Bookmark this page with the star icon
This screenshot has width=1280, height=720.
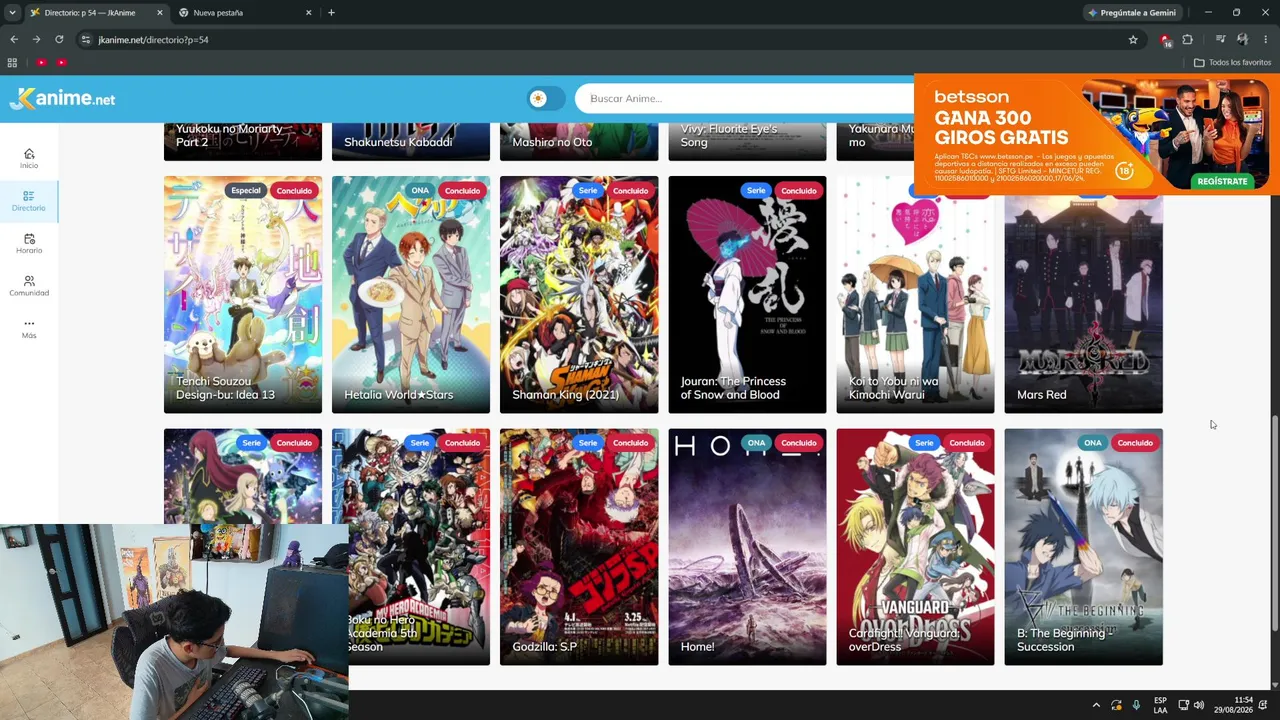(x=1133, y=40)
